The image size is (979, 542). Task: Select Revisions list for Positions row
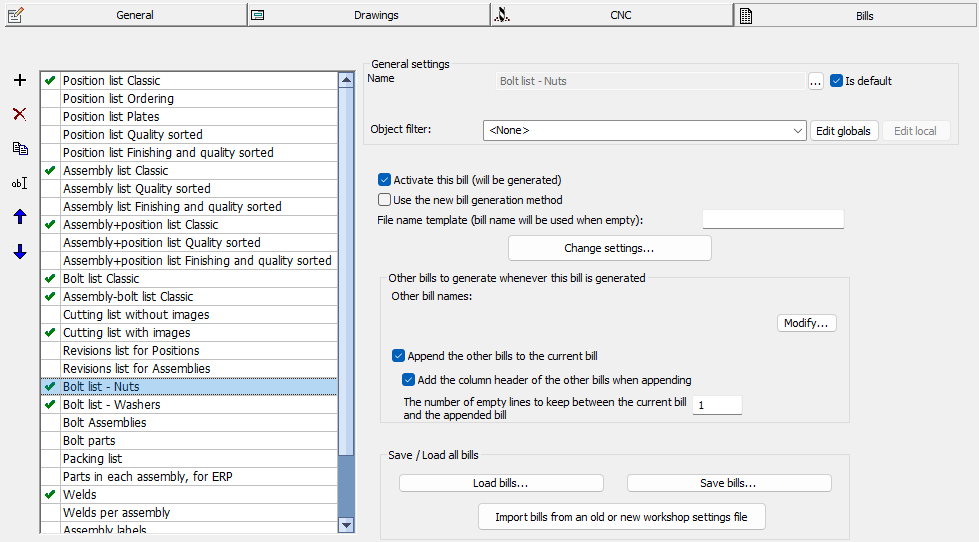coord(189,350)
